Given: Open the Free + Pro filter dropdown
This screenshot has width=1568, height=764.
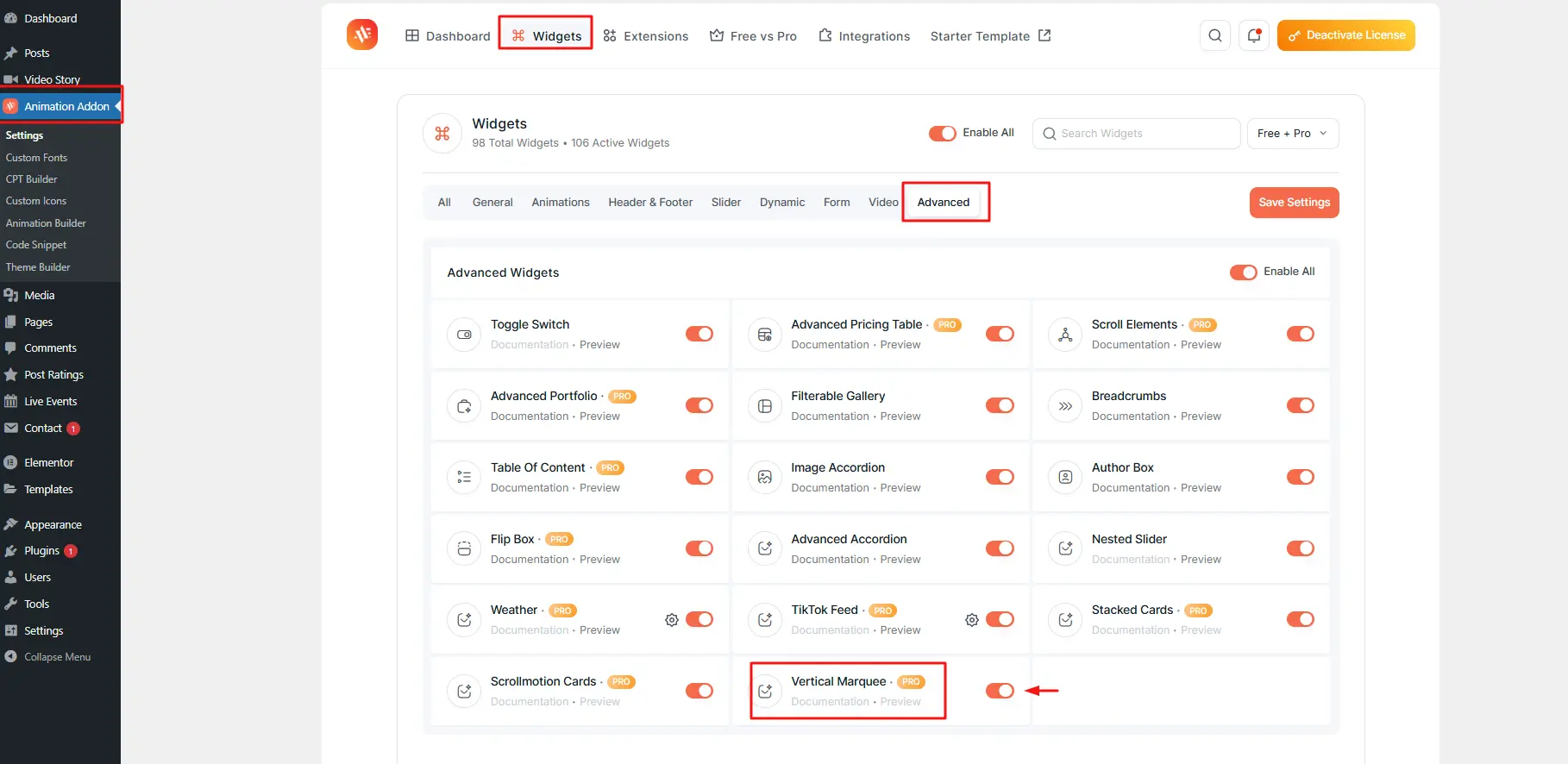Looking at the screenshot, I should tap(1293, 134).
